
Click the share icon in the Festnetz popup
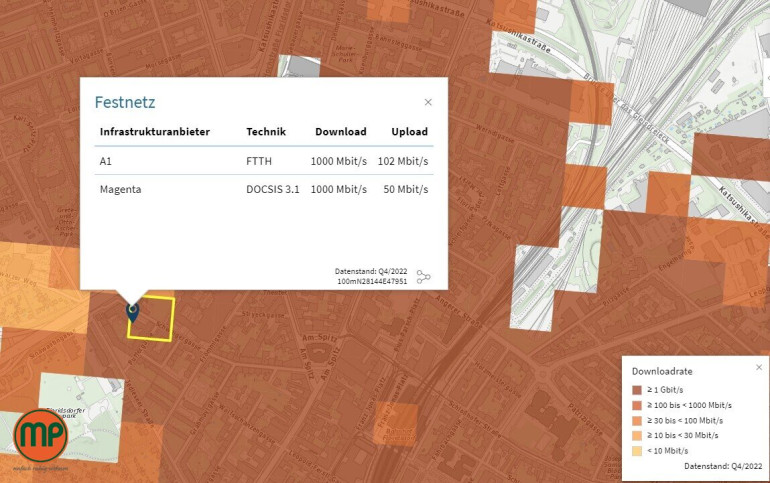point(424,277)
